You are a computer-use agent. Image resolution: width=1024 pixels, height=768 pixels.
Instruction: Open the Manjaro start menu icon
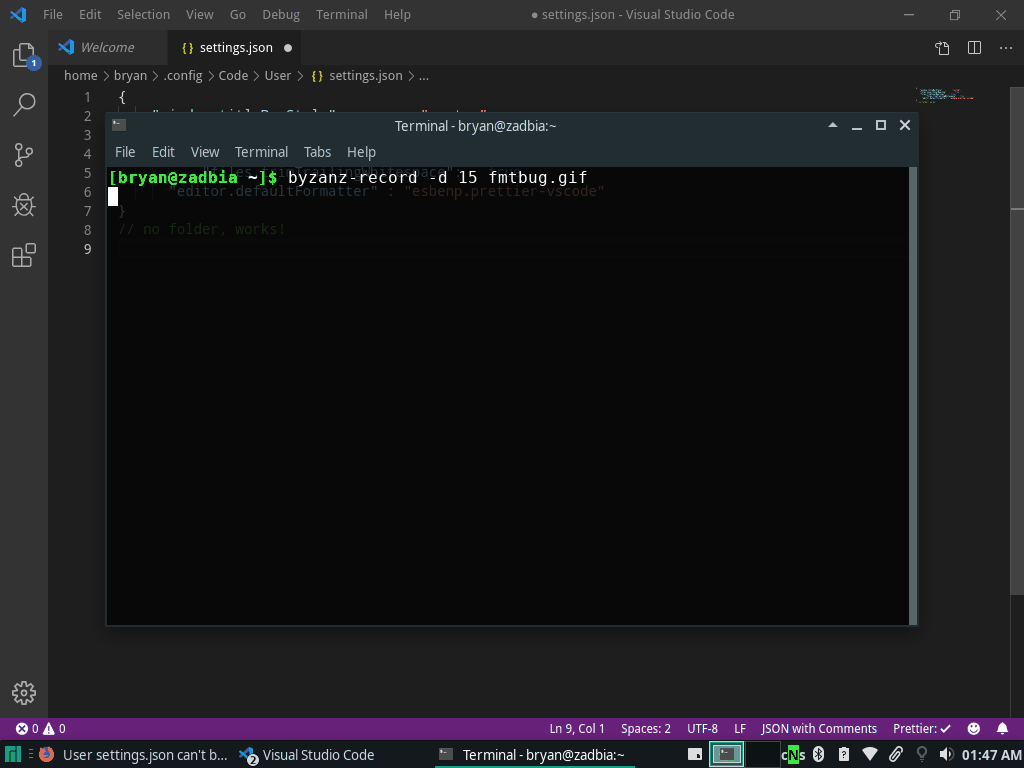pyautogui.click(x=13, y=755)
